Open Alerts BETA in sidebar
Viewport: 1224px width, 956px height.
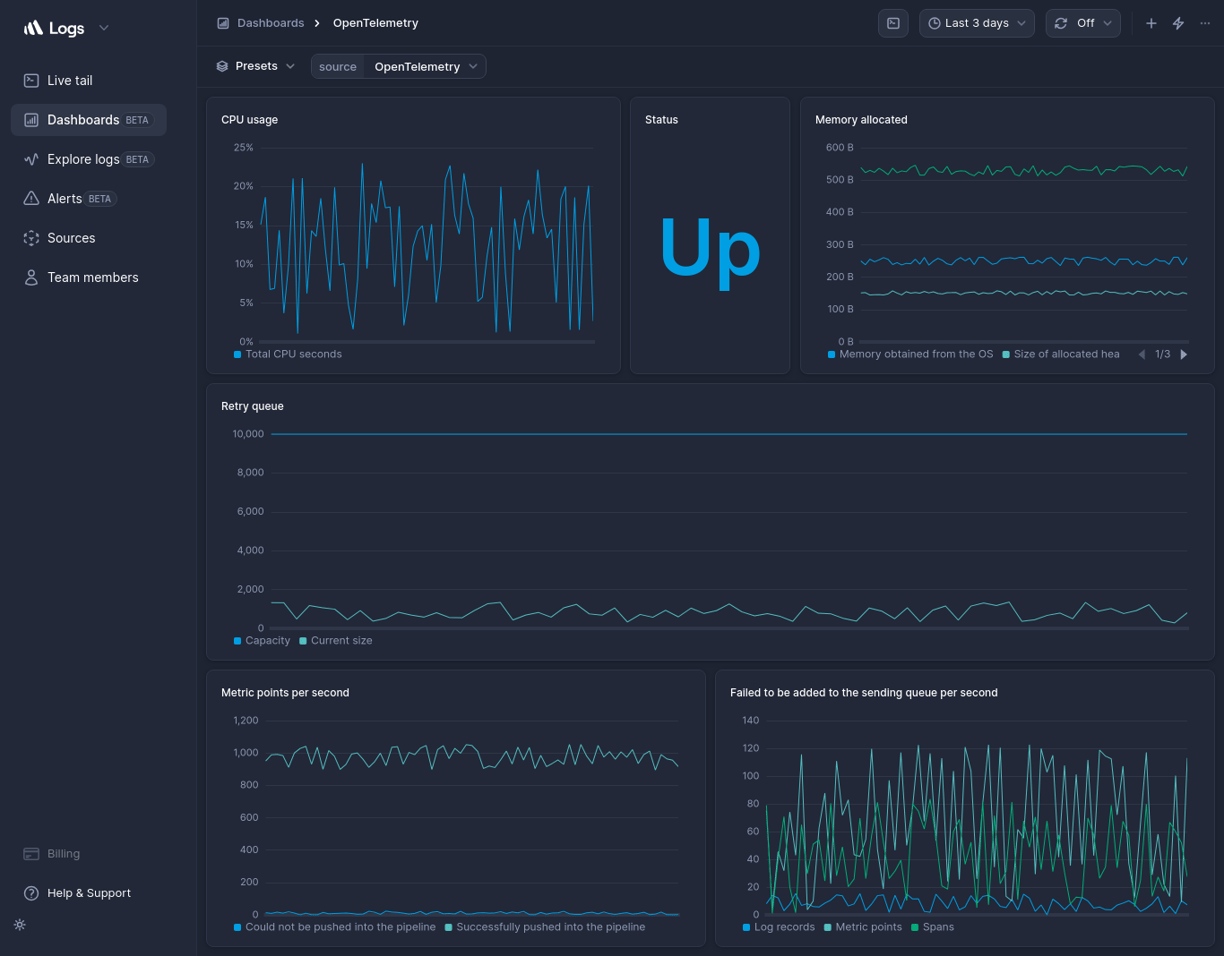(x=88, y=198)
